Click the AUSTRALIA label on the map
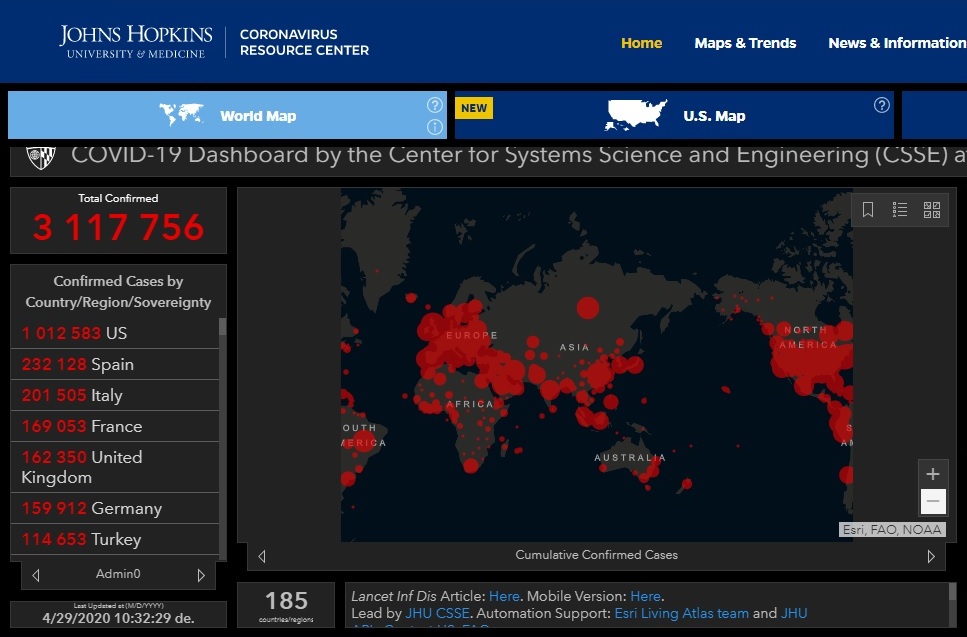The image size is (967, 637). [630, 458]
